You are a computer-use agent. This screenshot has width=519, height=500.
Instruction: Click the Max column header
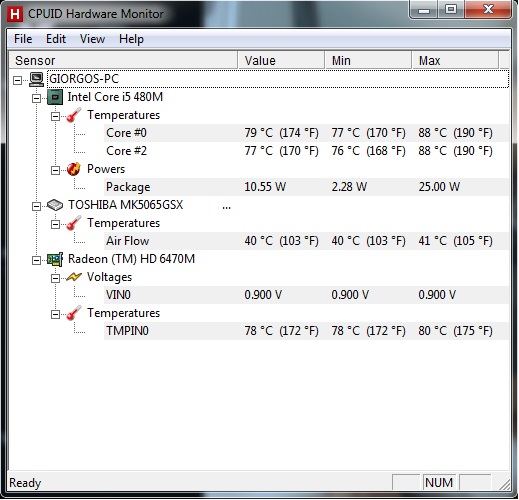click(455, 60)
